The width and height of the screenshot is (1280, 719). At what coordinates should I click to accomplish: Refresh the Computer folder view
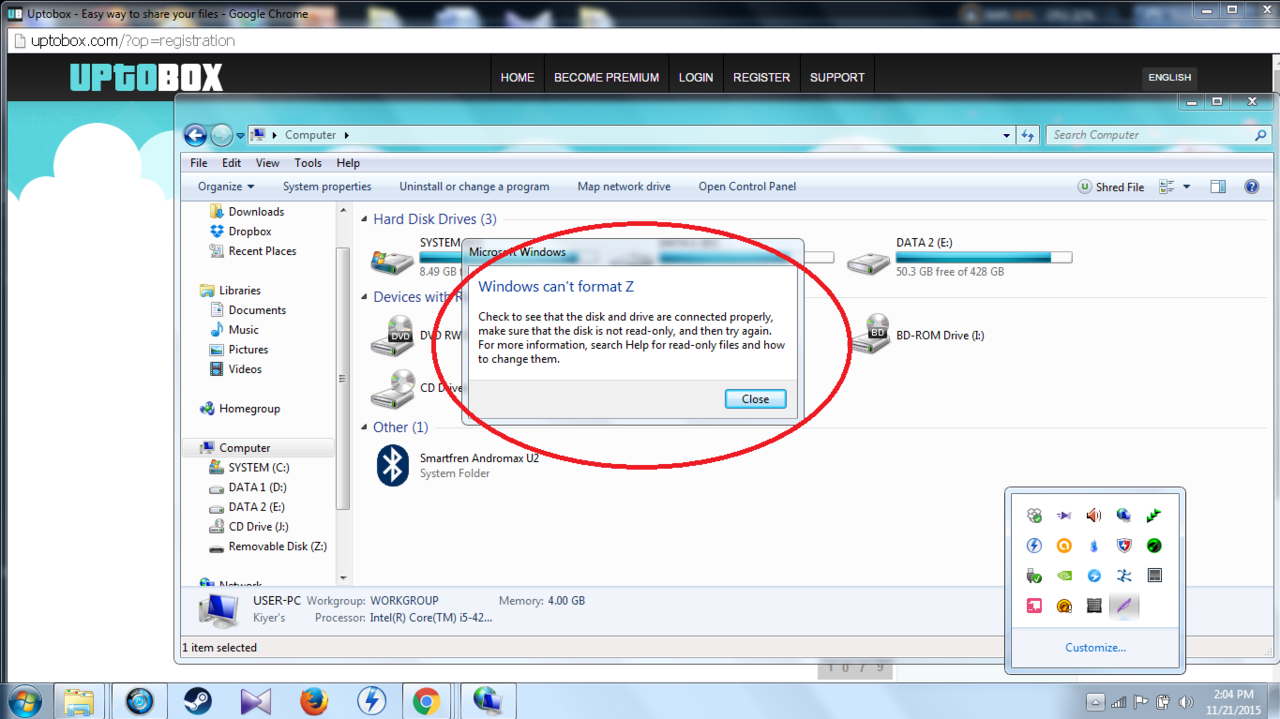tap(1027, 135)
